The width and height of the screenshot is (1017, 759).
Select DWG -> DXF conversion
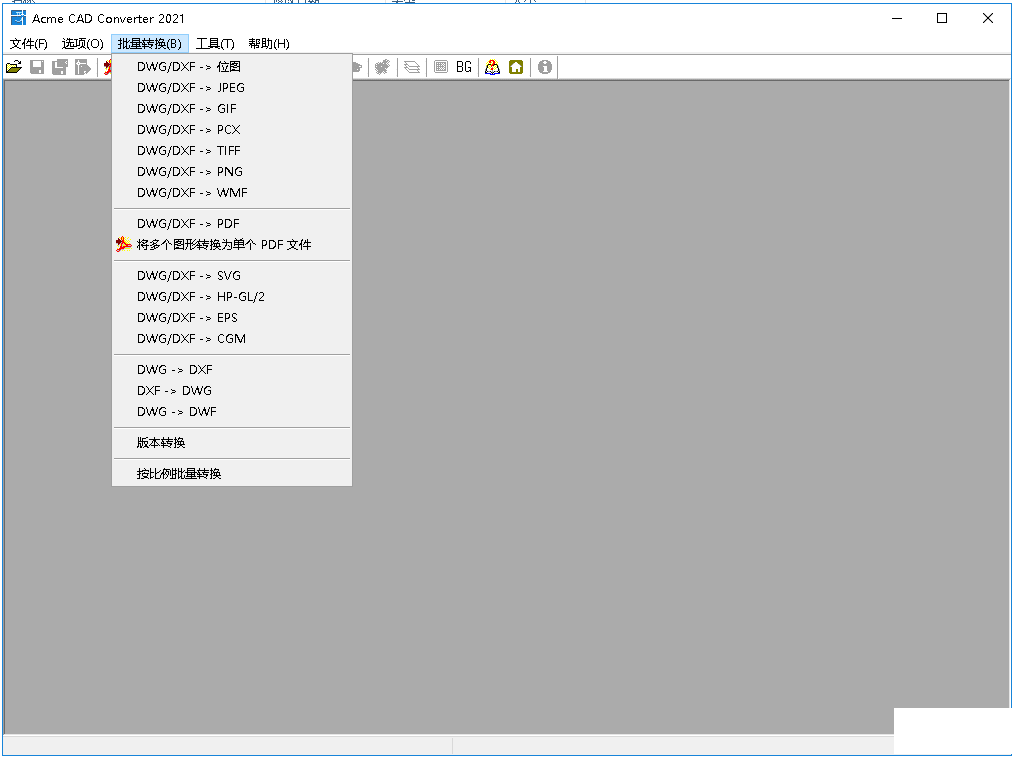click(232, 370)
